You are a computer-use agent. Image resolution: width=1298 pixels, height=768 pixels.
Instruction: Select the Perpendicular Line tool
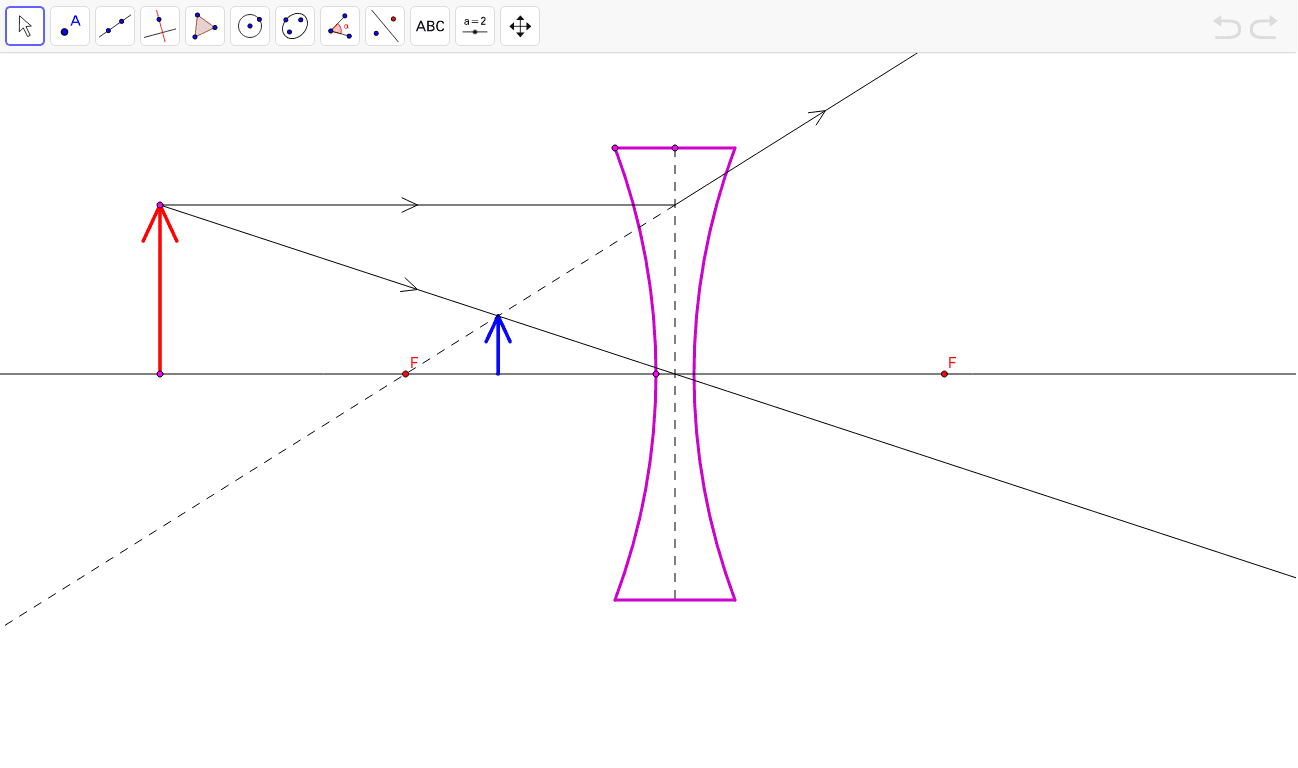pyautogui.click(x=160, y=26)
